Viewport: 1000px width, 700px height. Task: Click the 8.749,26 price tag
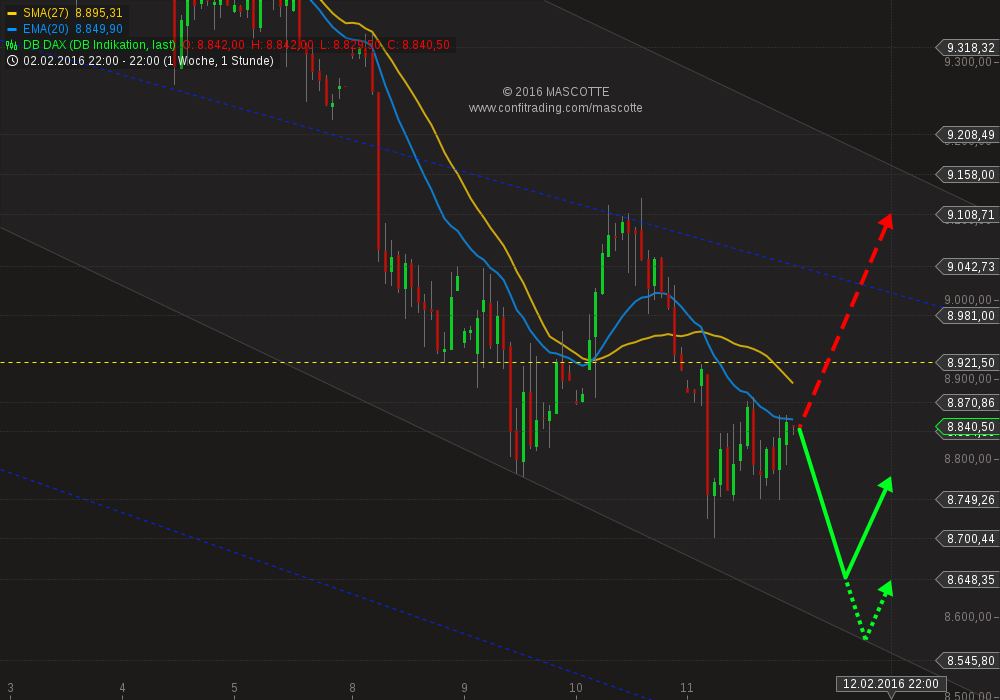click(967, 500)
